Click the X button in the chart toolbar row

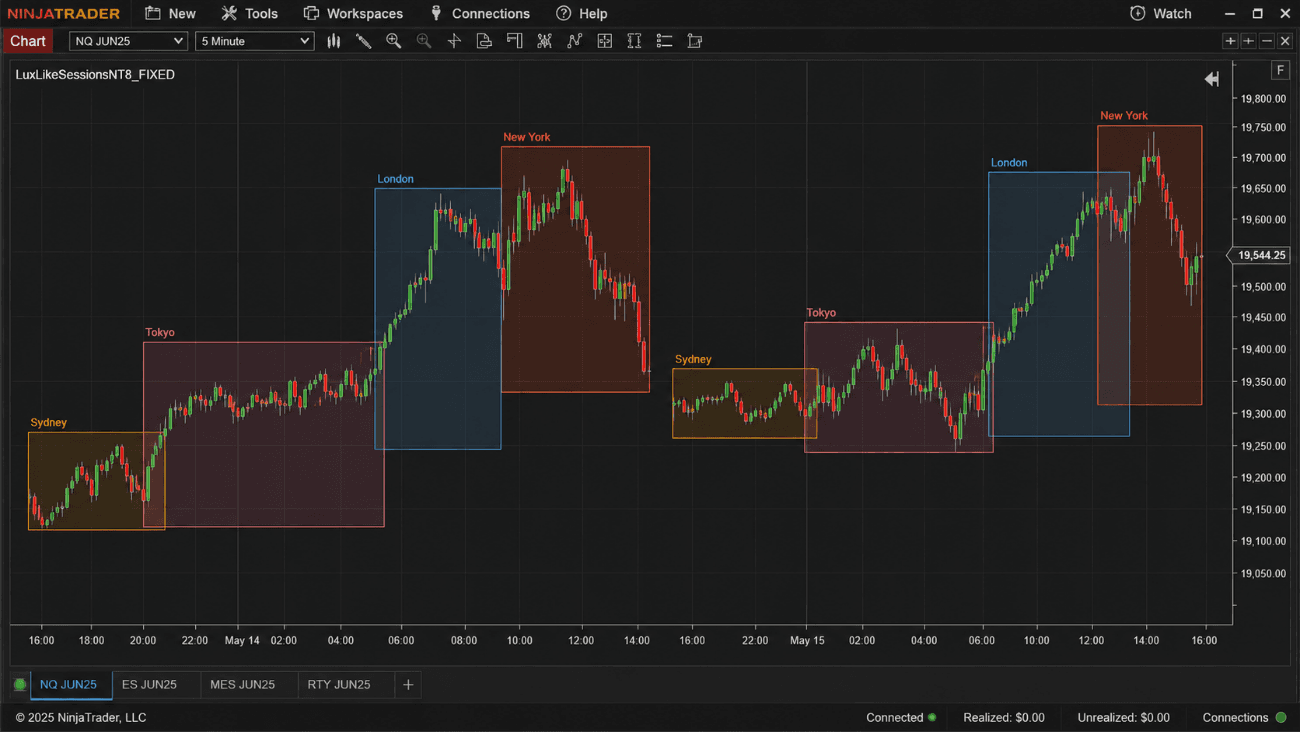click(x=1285, y=41)
